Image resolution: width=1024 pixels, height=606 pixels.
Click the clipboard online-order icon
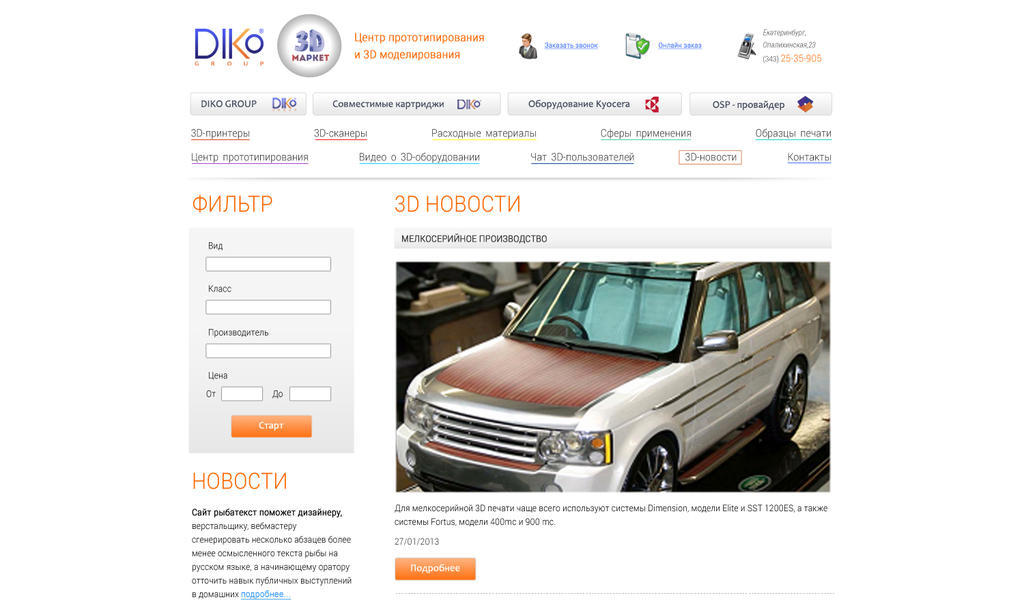click(x=637, y=46)
